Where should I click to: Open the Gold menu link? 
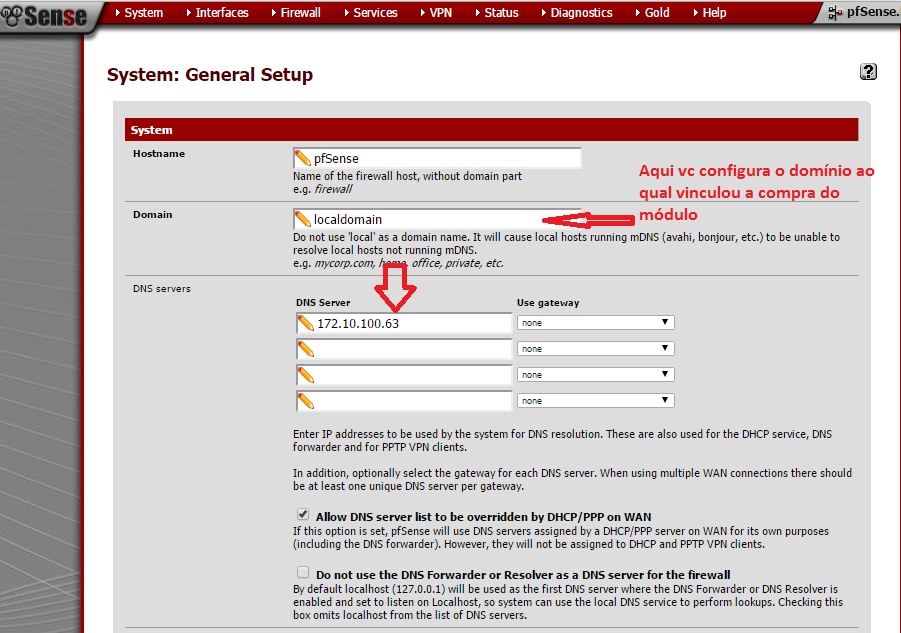[656, 13]
